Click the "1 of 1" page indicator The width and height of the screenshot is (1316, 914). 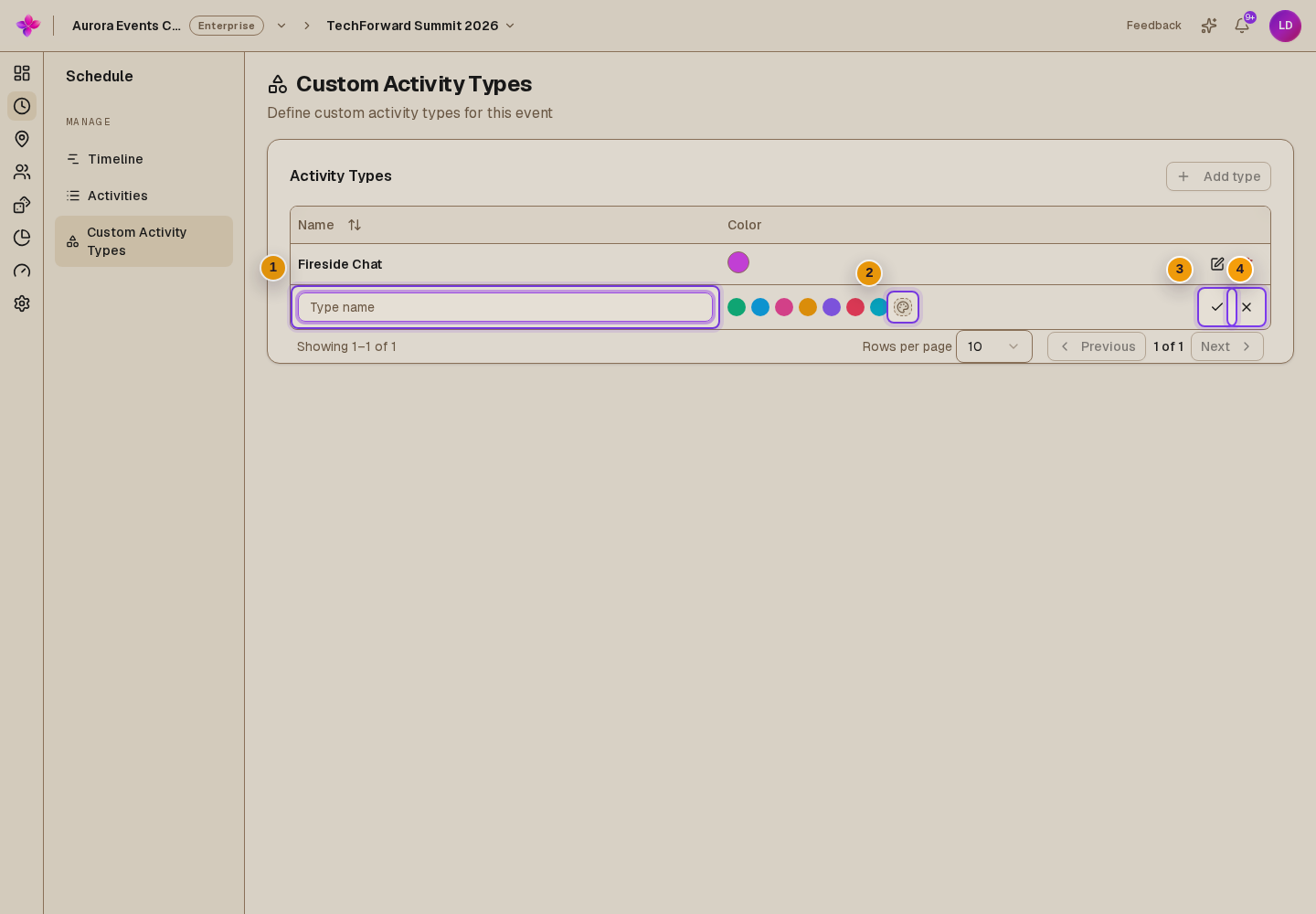coord(1168,346)
